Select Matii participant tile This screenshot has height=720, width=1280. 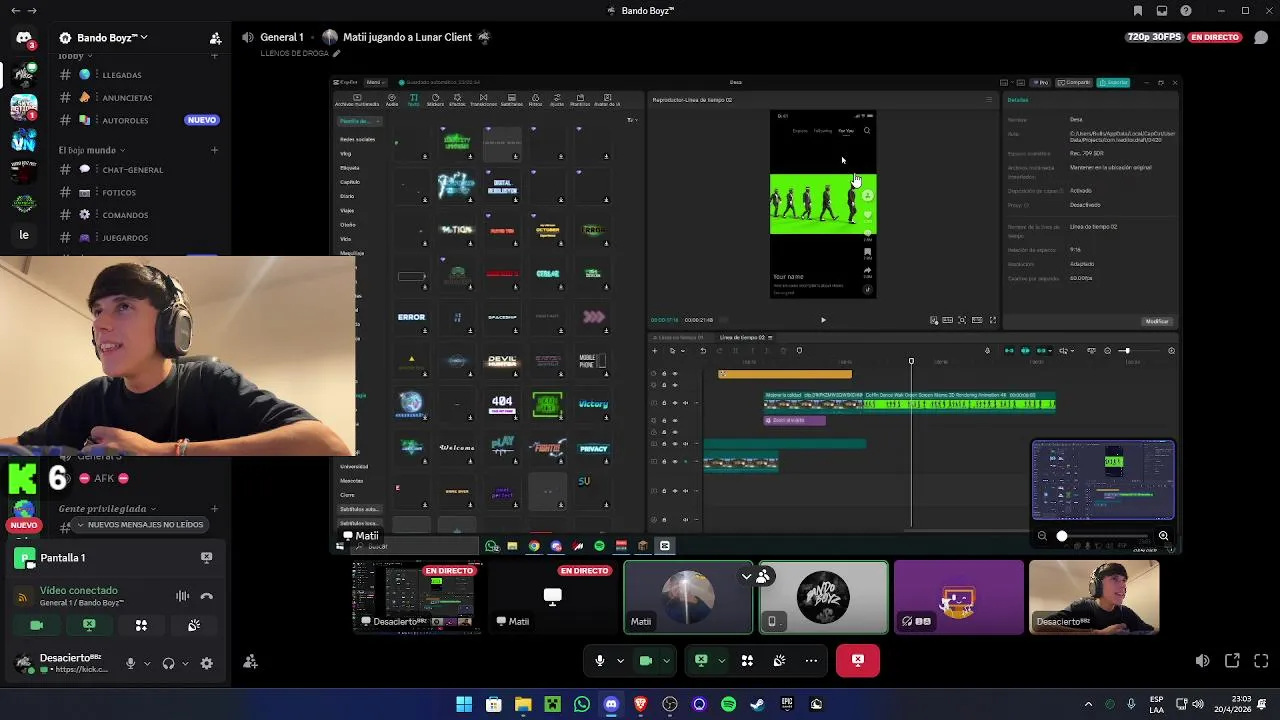[688, 597]
